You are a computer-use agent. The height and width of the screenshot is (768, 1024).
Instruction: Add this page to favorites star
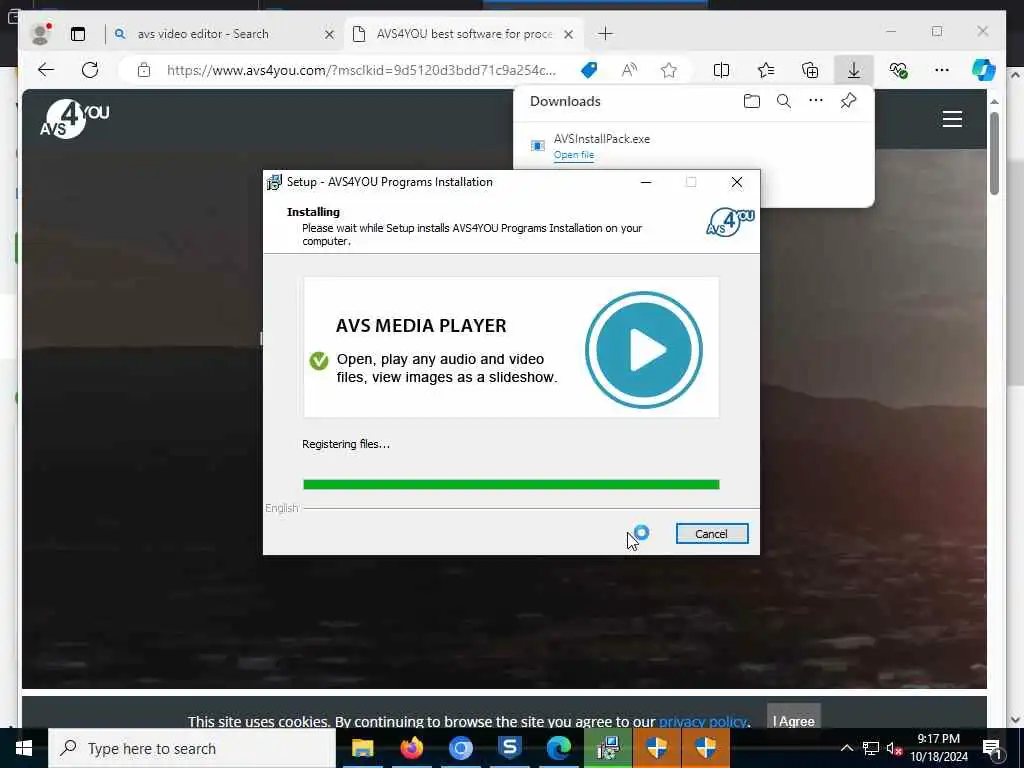[669, 70]
